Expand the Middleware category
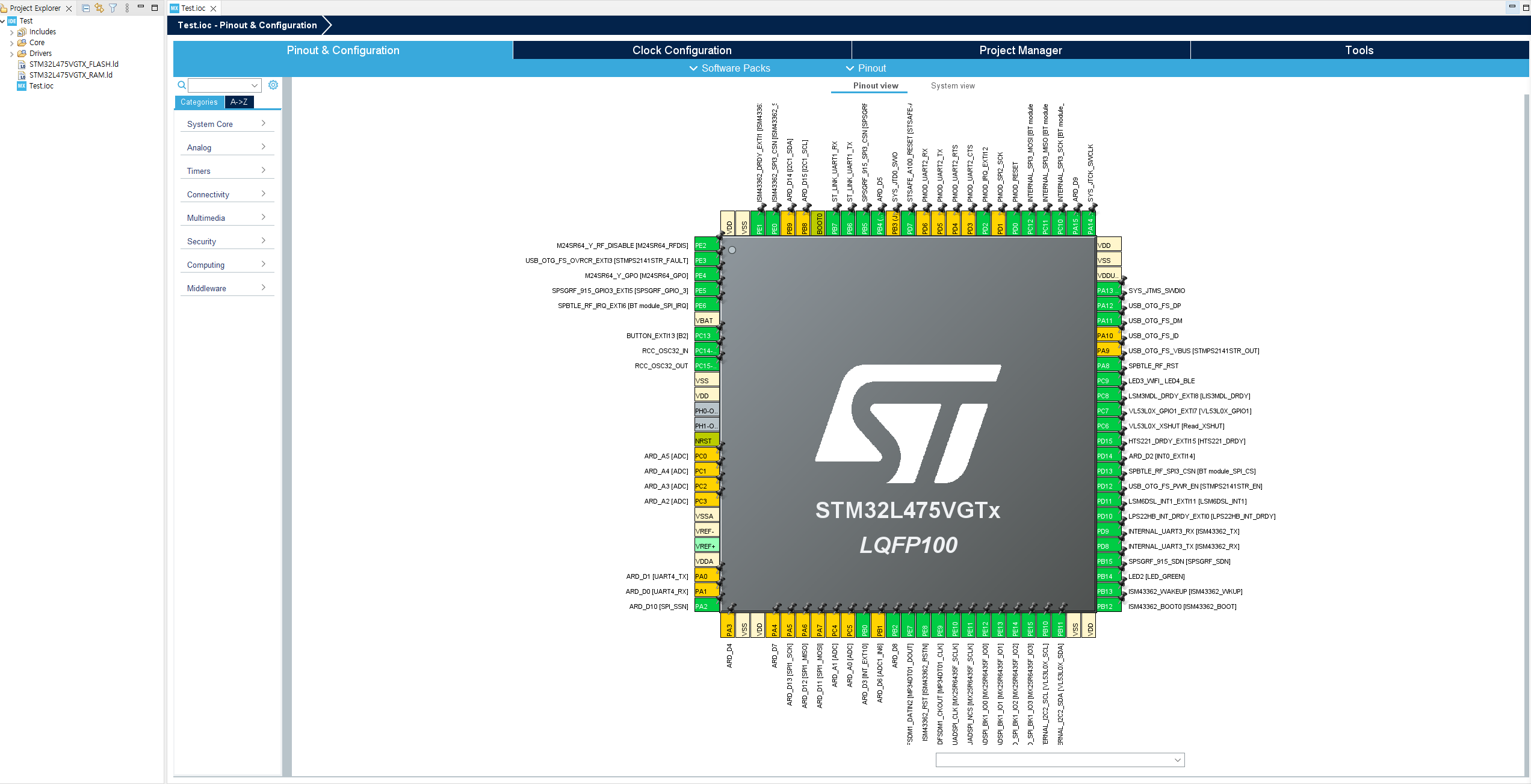 (x=227, y=288)
